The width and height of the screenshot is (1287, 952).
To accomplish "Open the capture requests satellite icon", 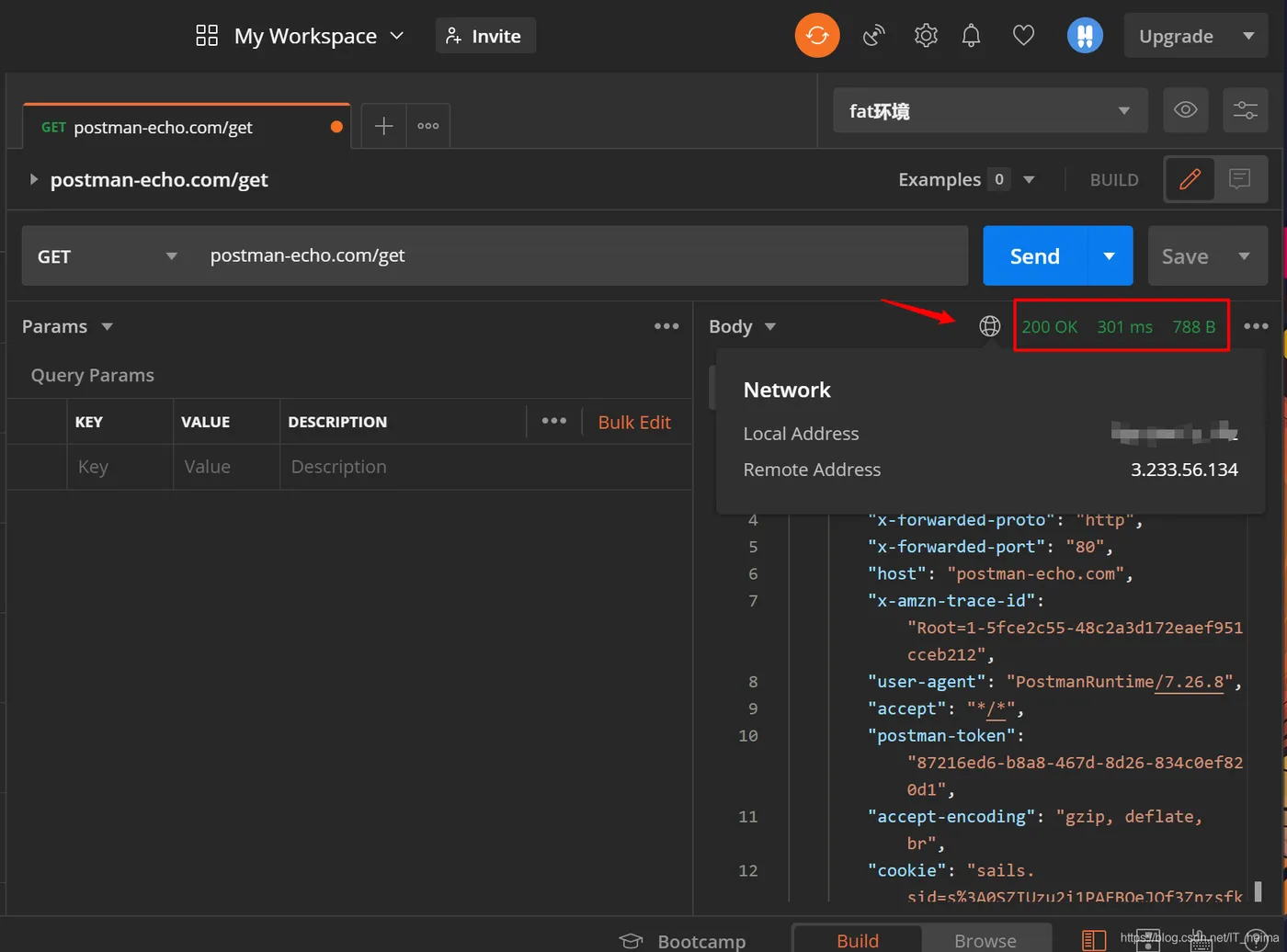I will pyautogui.click(x=873, y=36).
